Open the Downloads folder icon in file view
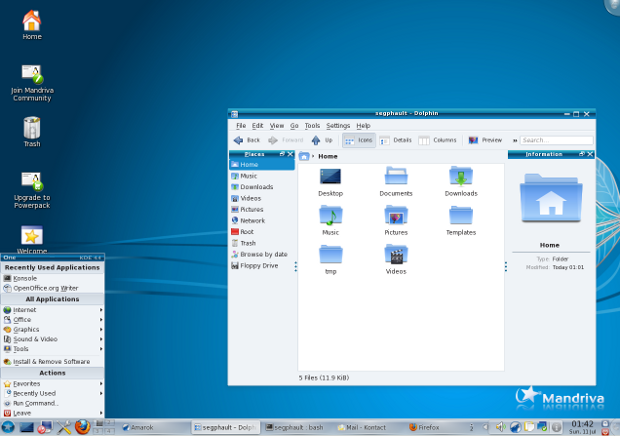The width and height of the screenshot is (620, 436). click(x=461, y=182)
